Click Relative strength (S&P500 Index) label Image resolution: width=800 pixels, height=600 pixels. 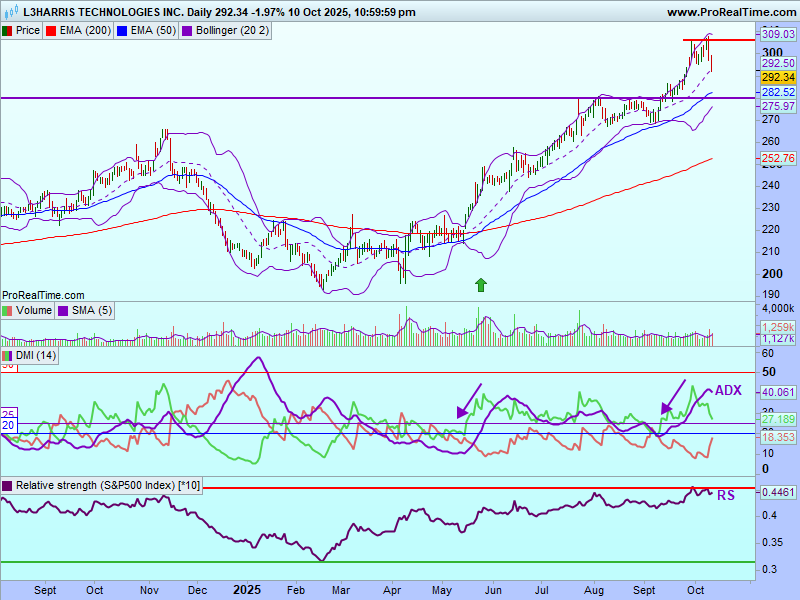(107, 486)
